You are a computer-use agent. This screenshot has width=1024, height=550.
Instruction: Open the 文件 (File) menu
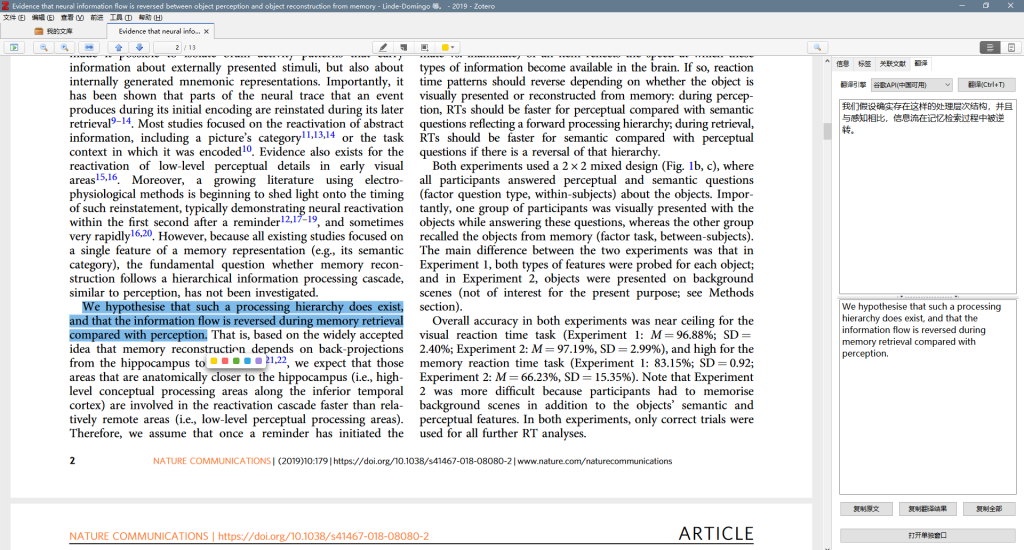click(x=14, y=18)
